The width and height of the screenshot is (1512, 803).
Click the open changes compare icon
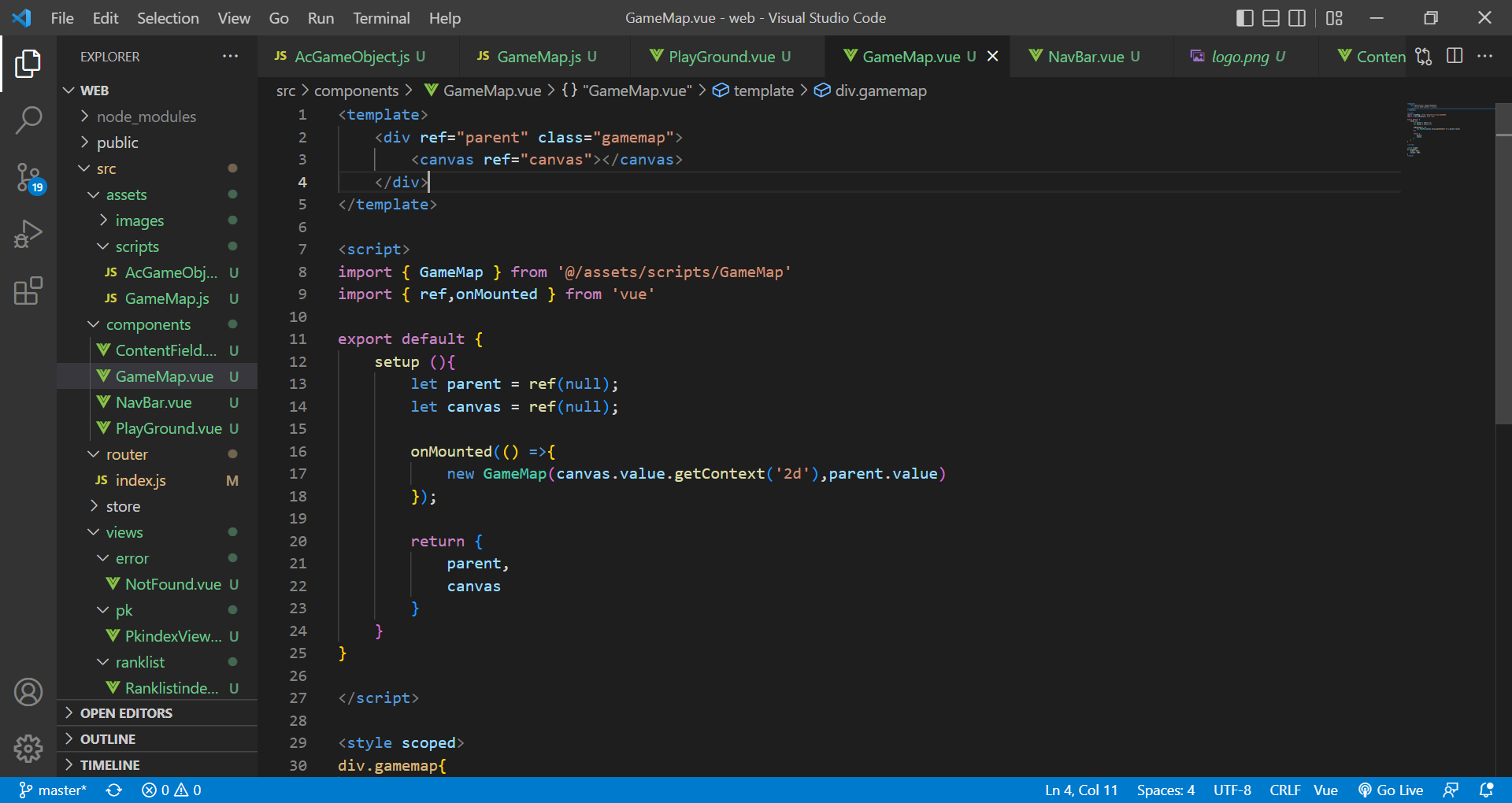[1424, 57]
